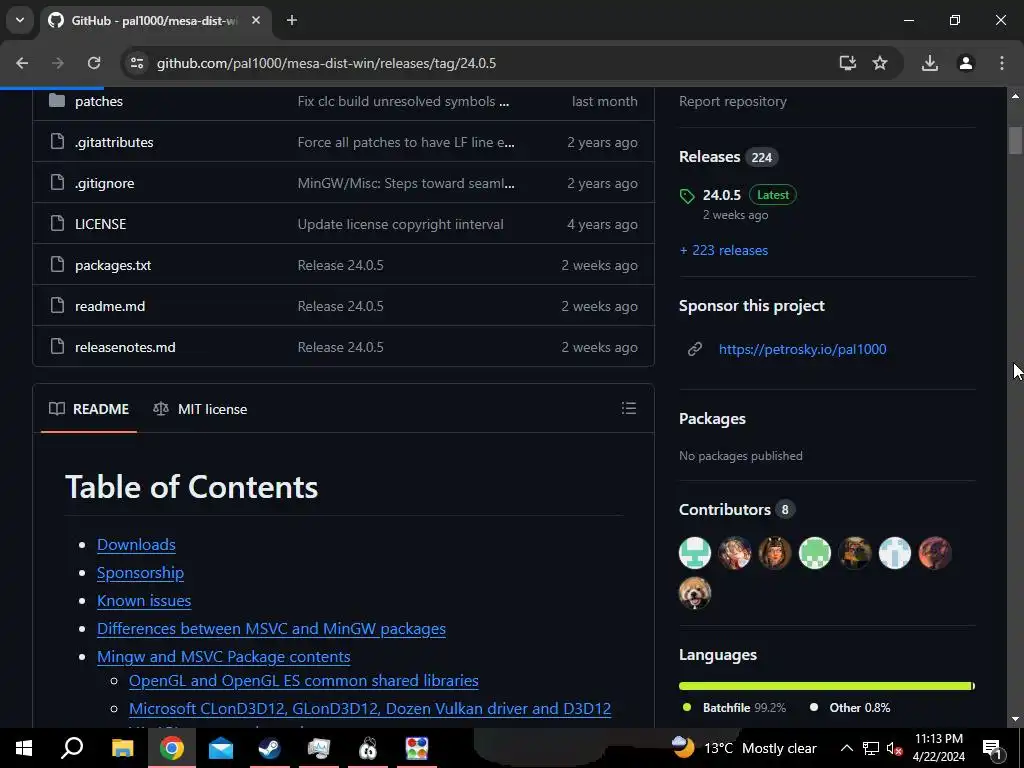Image resolution: width=1024 pixels, height=768 pixels.
Task: Switch to the MIT license tab
Action: 200,409
